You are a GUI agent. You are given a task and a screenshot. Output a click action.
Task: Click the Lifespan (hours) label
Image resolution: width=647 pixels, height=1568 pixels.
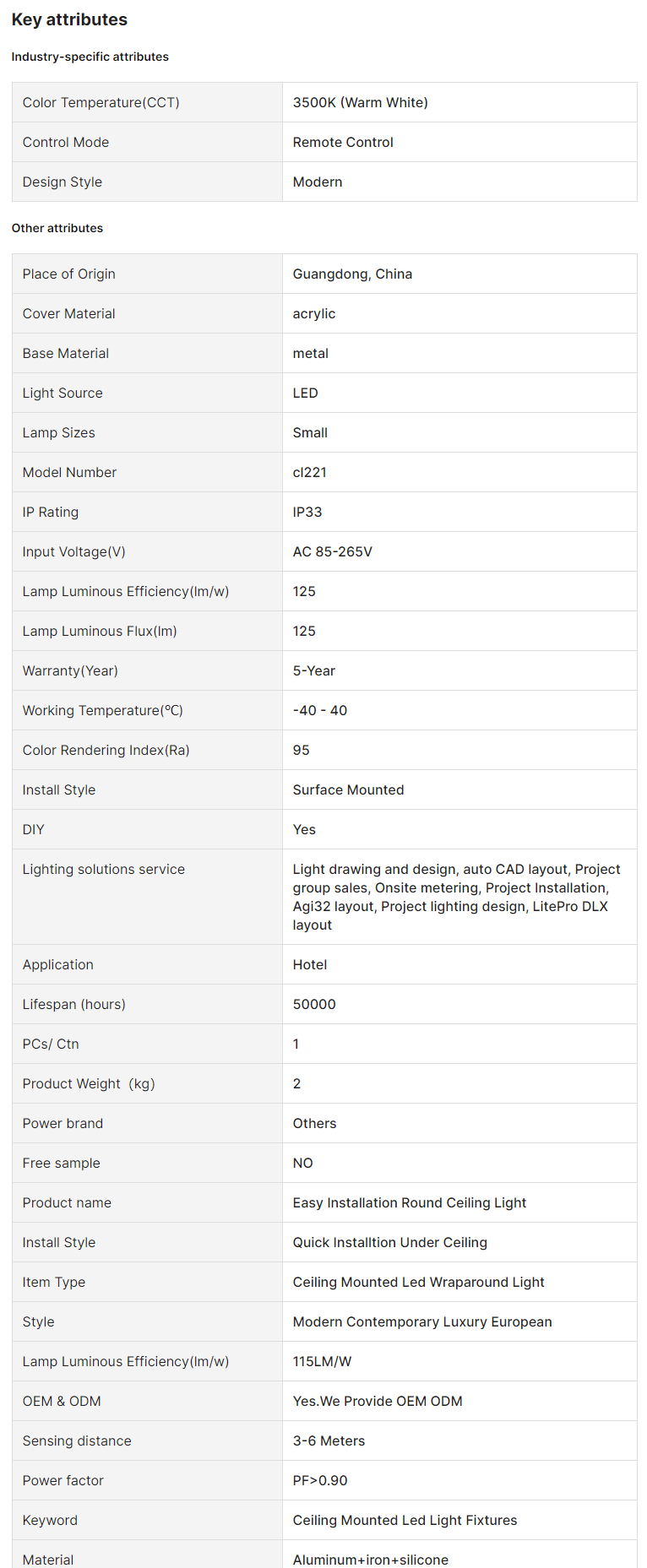click(73, 1004)
